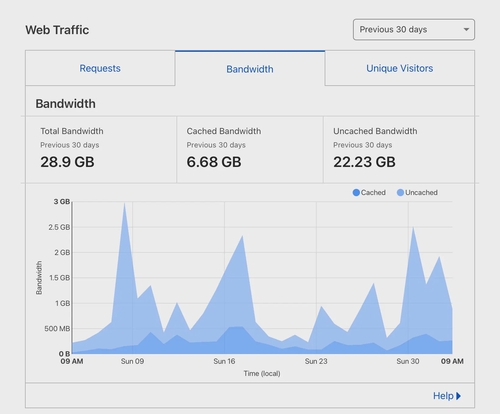Click the arrow icon next to Help
500x414 pixels.
point(458,396)
